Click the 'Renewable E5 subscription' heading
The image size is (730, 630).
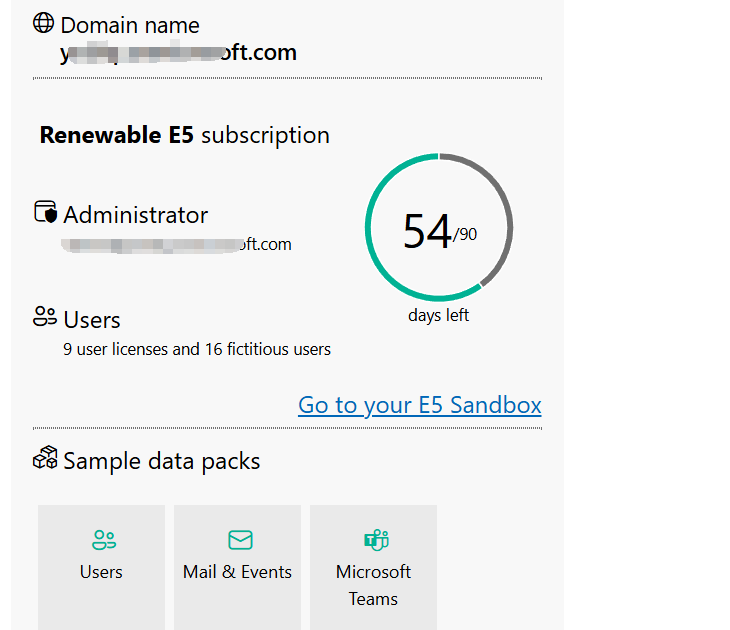pyautogui.click(x=185, y=135)
